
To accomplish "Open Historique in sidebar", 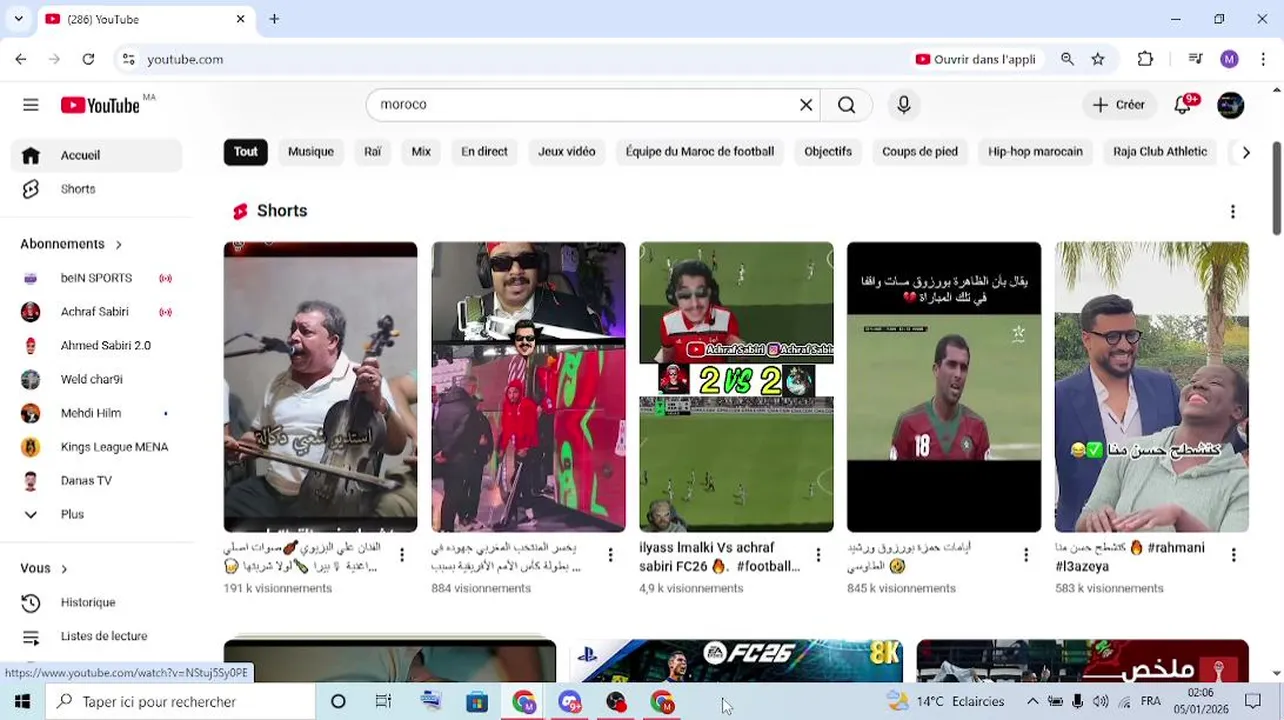I will (x=96, y=602).
